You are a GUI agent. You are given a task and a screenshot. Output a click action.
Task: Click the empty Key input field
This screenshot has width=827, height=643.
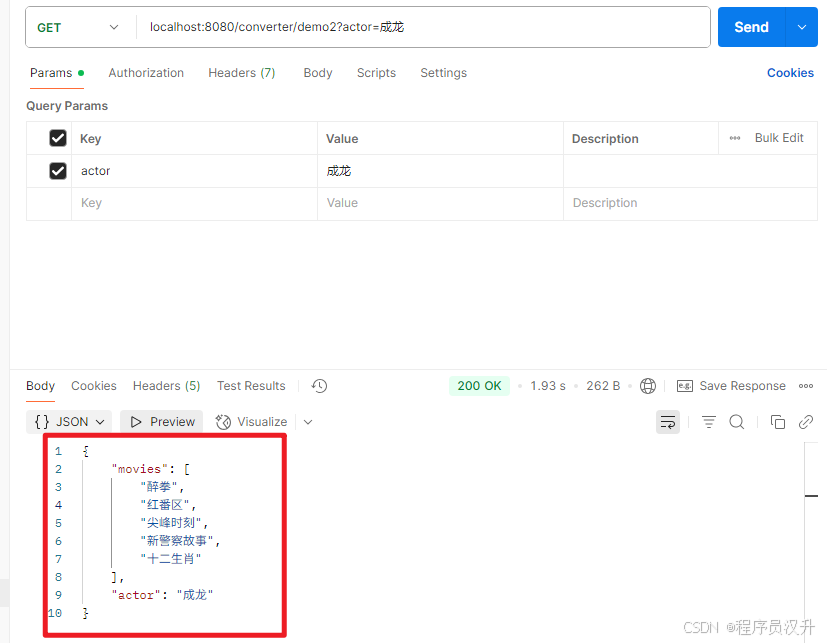pos(194,203)
